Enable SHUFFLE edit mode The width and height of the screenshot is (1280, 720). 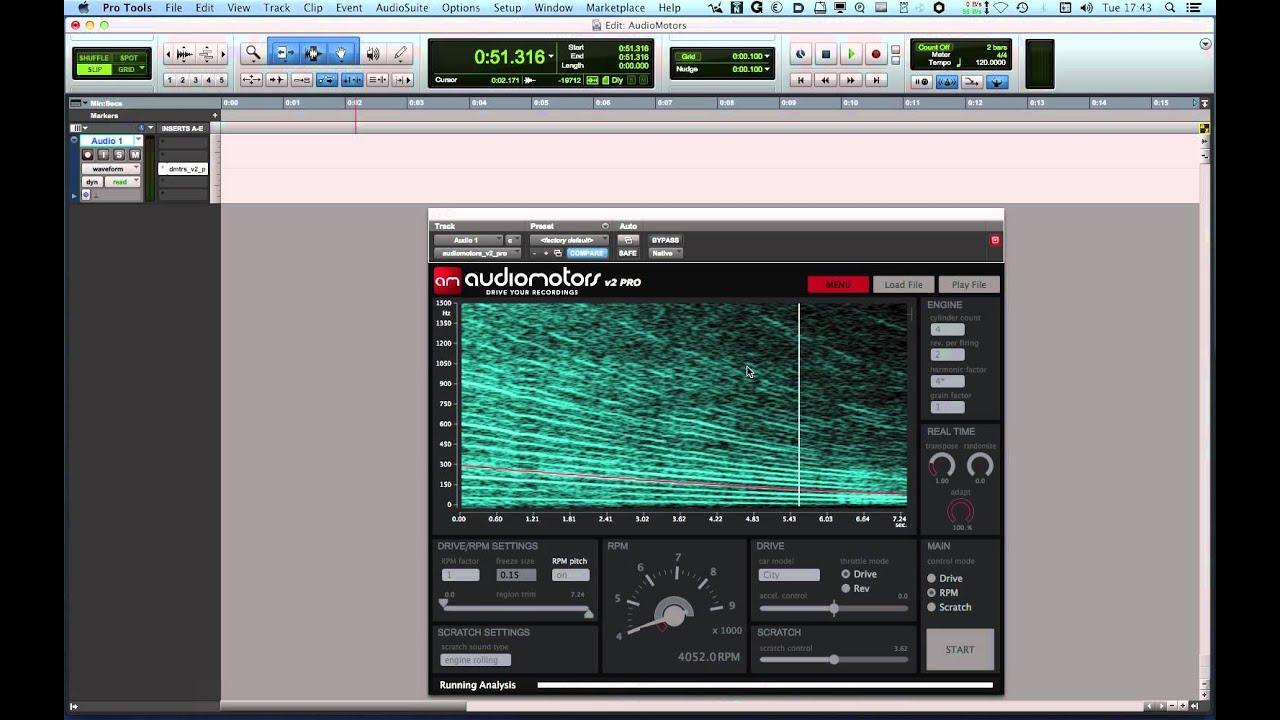94,58
